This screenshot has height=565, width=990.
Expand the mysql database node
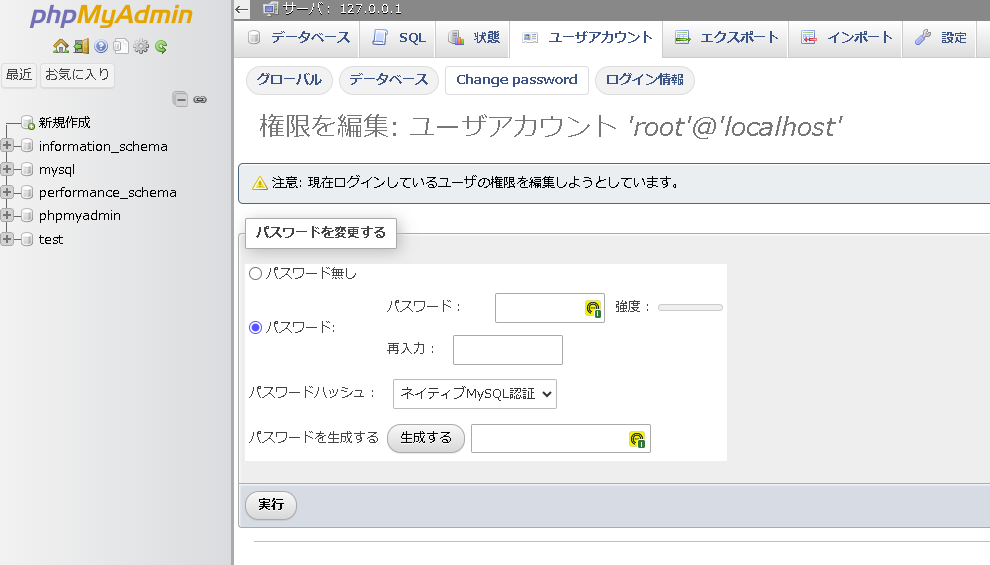point(7,169)
